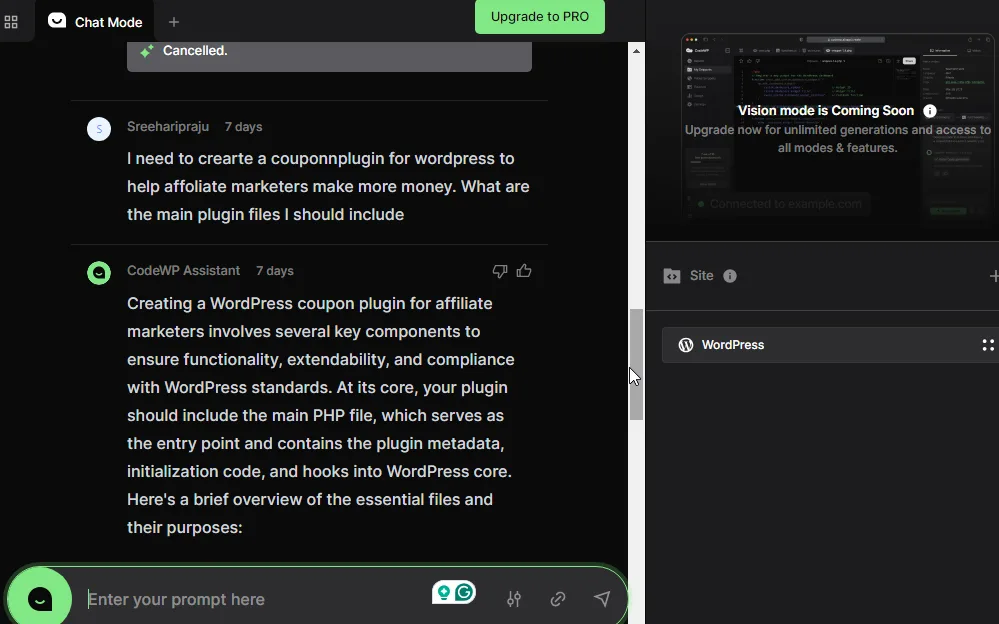Click the chat scrollbar thumb
999x624 pixels.
click(x=636, y=365)
